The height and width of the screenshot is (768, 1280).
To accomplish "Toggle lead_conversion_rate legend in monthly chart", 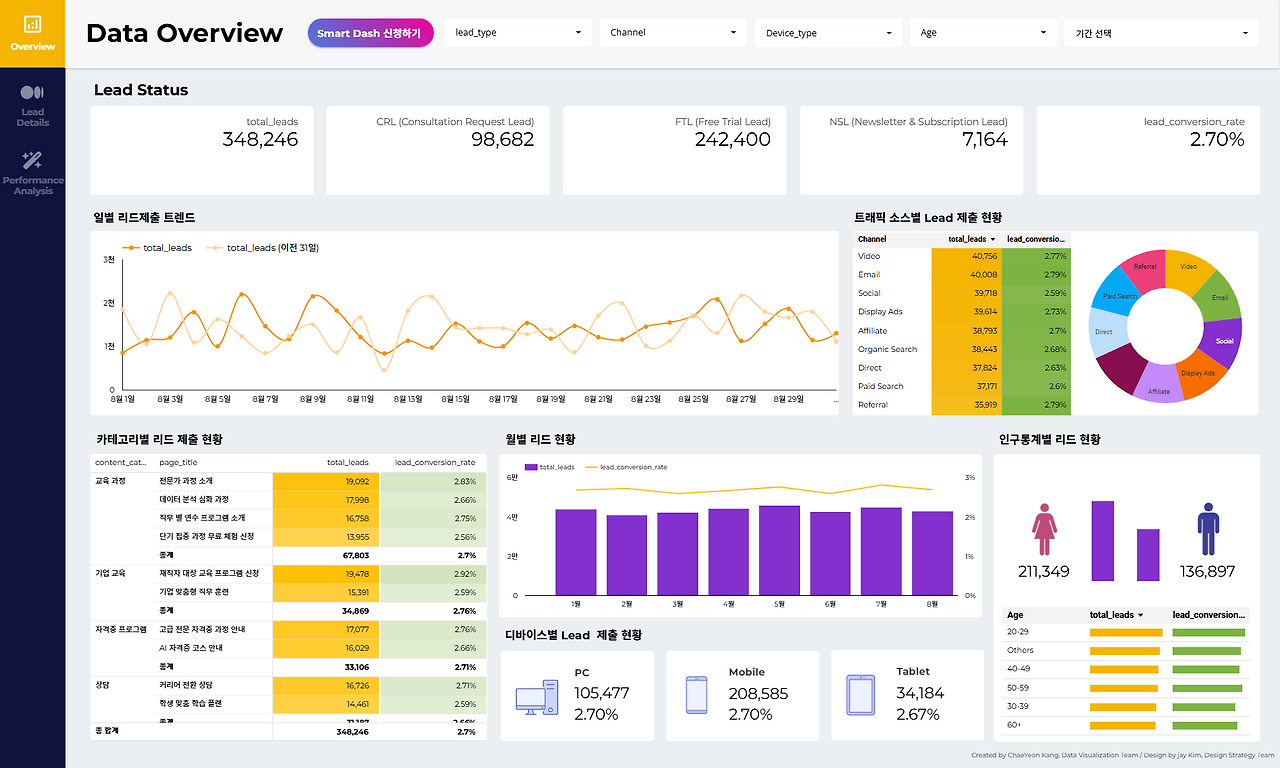I will coord(626,467).
